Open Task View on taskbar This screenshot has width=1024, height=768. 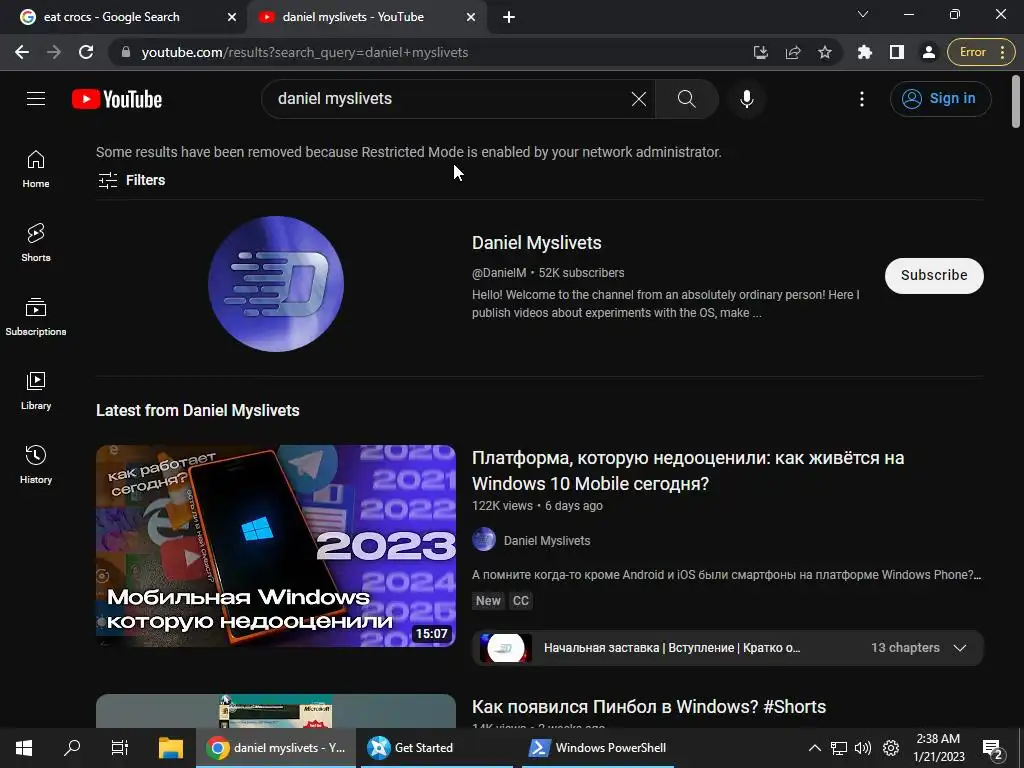pyautogui.click(x=120, y=748)
